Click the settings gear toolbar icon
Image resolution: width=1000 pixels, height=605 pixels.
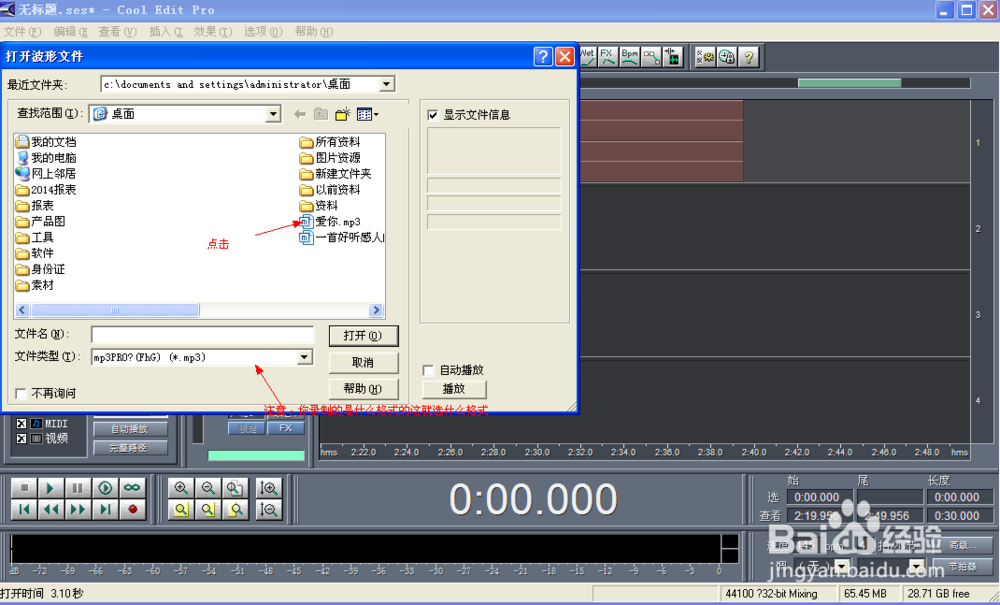pyautogui.click(x=703, y=56)
